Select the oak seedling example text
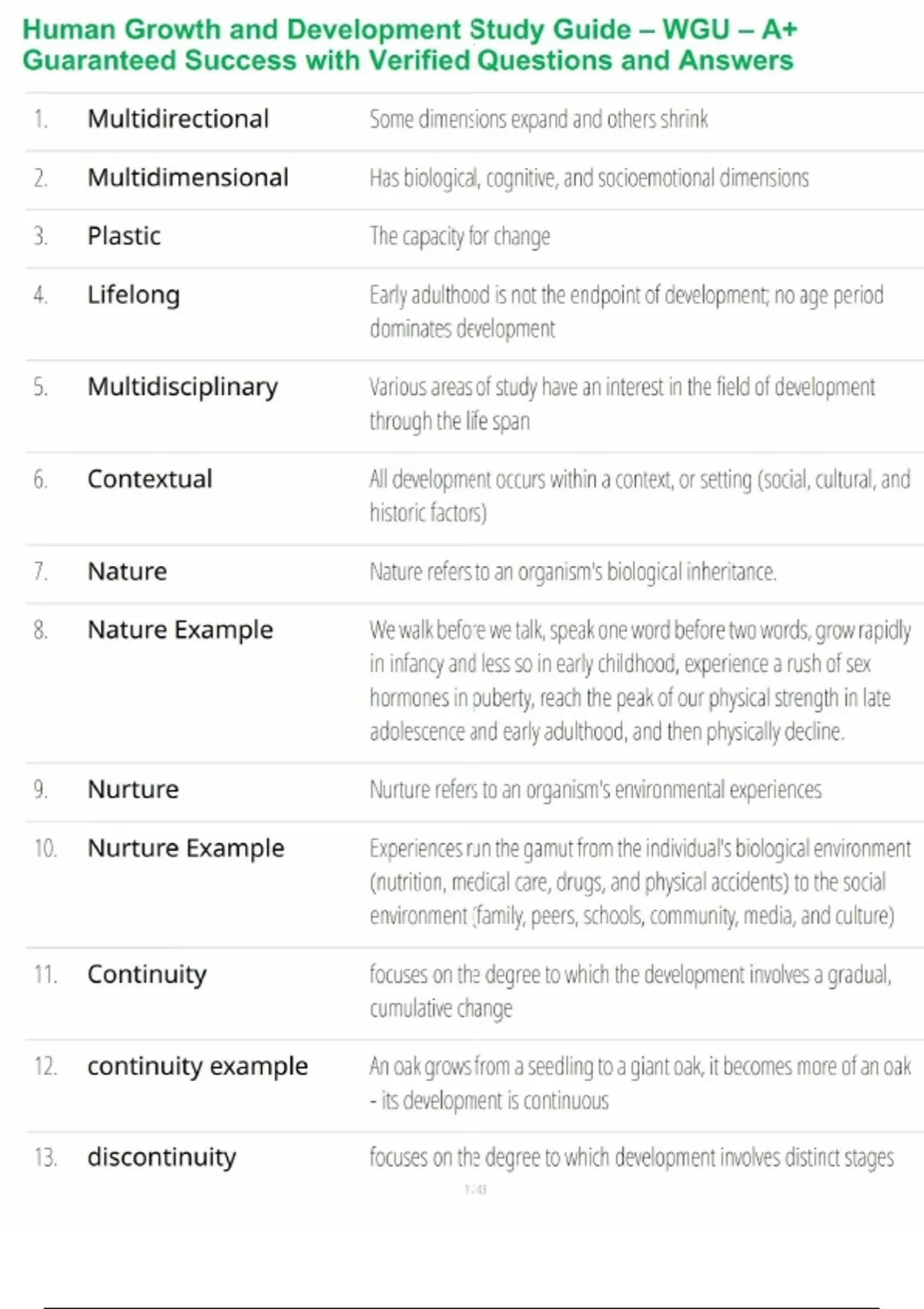Screen dimensions: 924x1309 click(x=639, y=1083)
